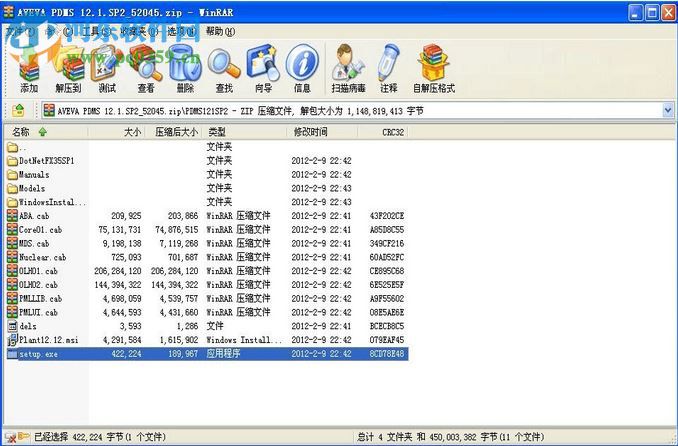This screenshot has height=446, width=678.
Task: Open the 收藏夹 (Favorites) menu
Action: pos(138,31)
